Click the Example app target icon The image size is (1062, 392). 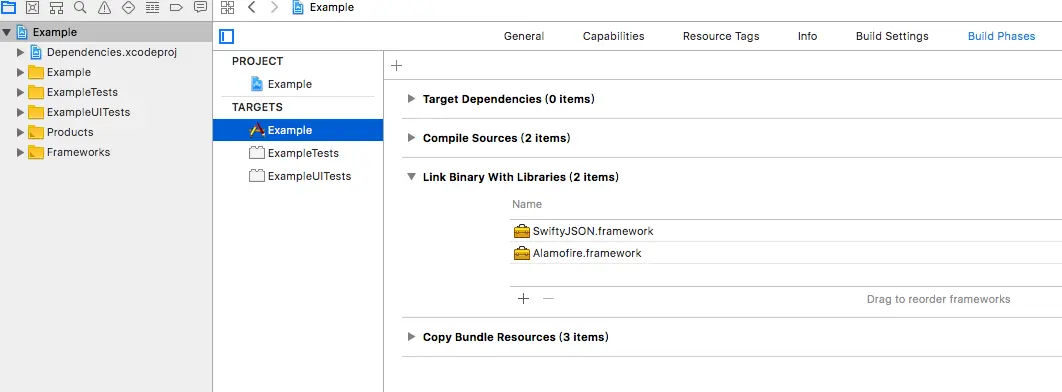tap(257, 130)
